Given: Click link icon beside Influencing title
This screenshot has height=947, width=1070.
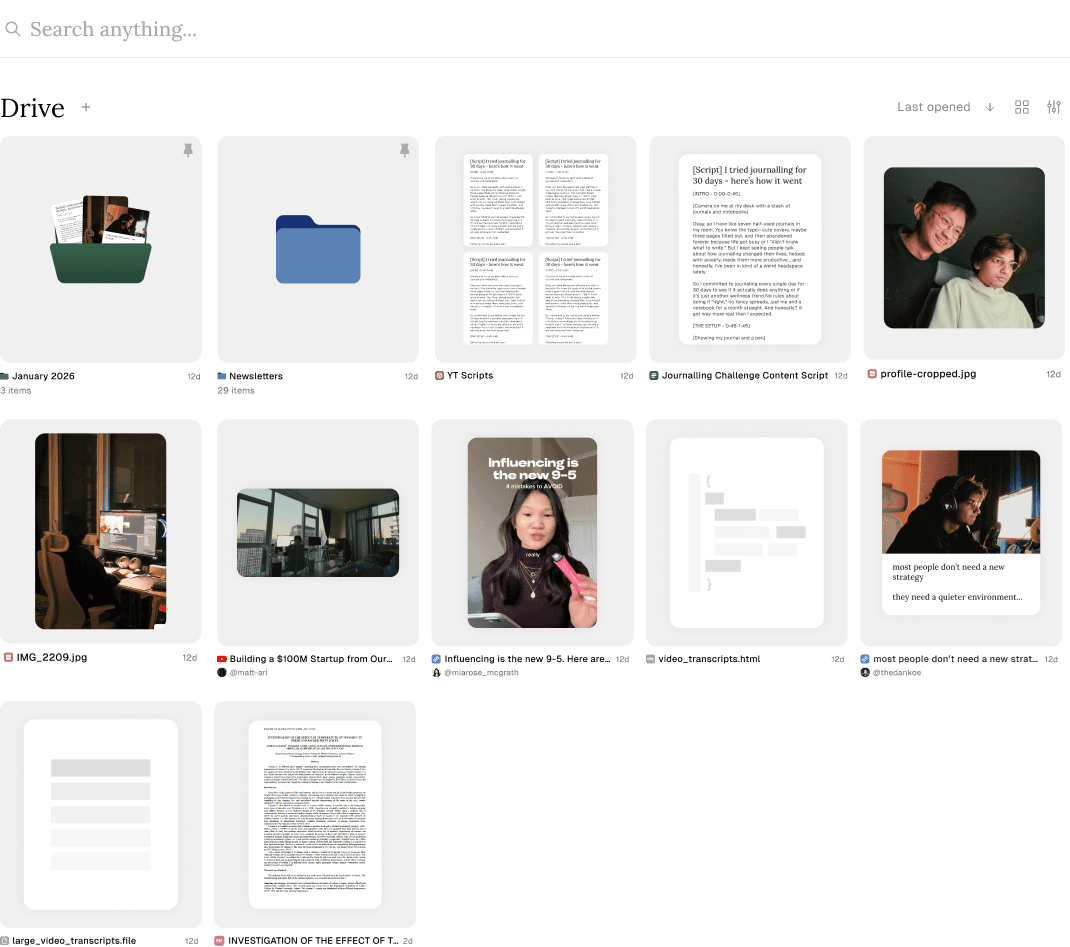Looking at the screenshot, I should 436,658.
